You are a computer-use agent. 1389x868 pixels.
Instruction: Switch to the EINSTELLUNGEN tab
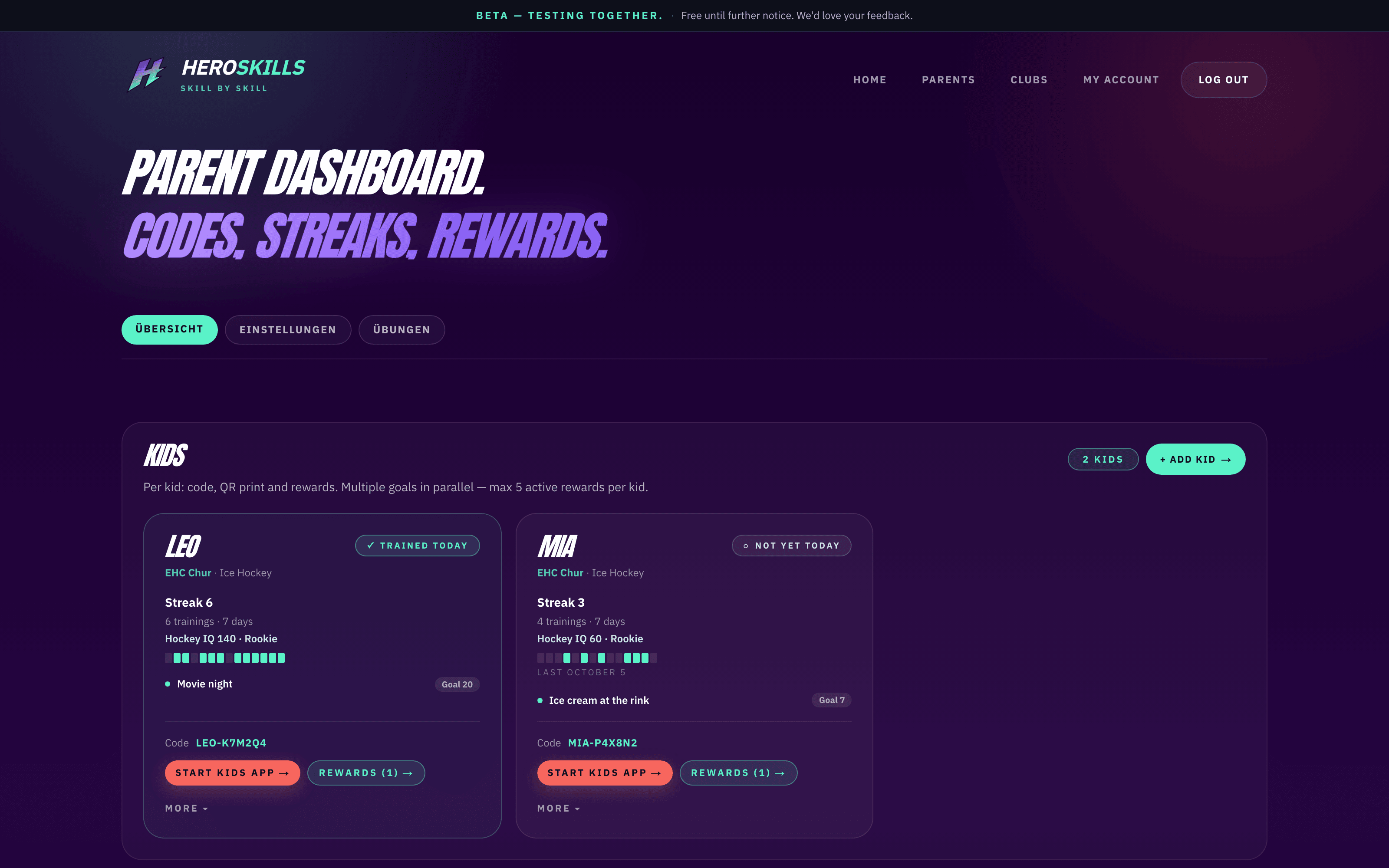(287, 329)
